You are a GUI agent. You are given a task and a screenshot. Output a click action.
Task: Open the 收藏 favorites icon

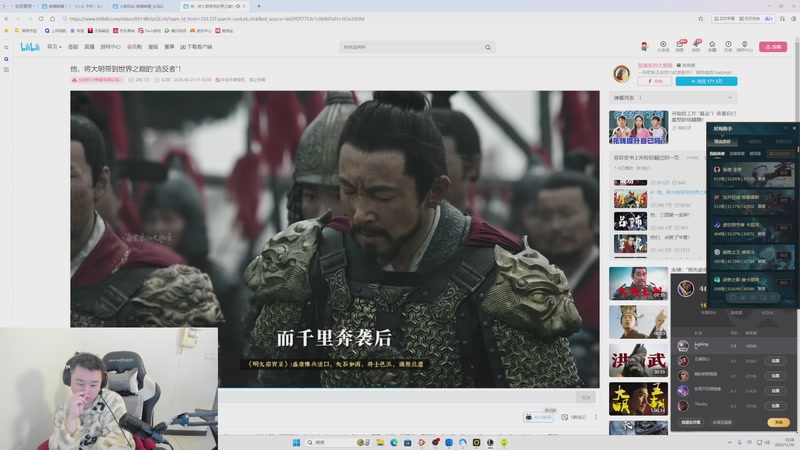tap(712, 46)
